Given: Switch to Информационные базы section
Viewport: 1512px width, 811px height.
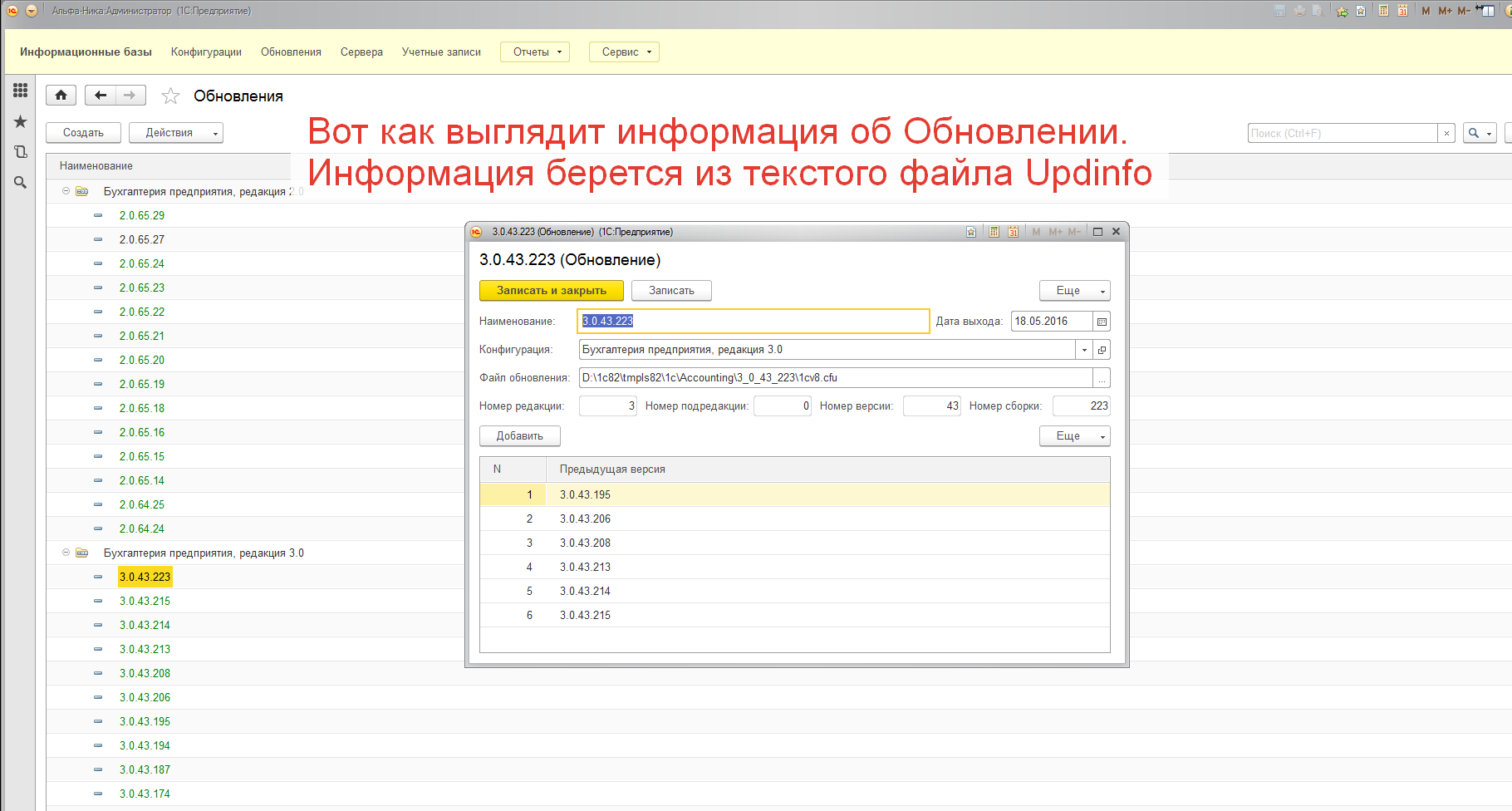Looking at the screenshot, I should (86, 52).
